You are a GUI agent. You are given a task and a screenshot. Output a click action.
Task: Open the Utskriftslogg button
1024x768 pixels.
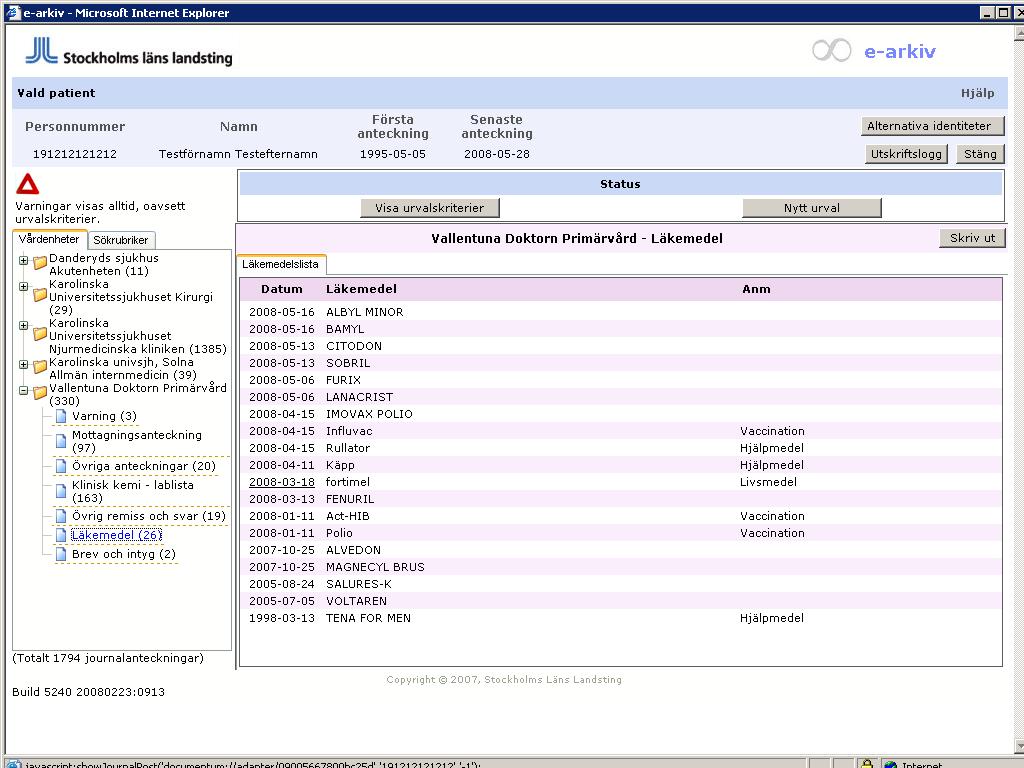(x=906, y=154)
